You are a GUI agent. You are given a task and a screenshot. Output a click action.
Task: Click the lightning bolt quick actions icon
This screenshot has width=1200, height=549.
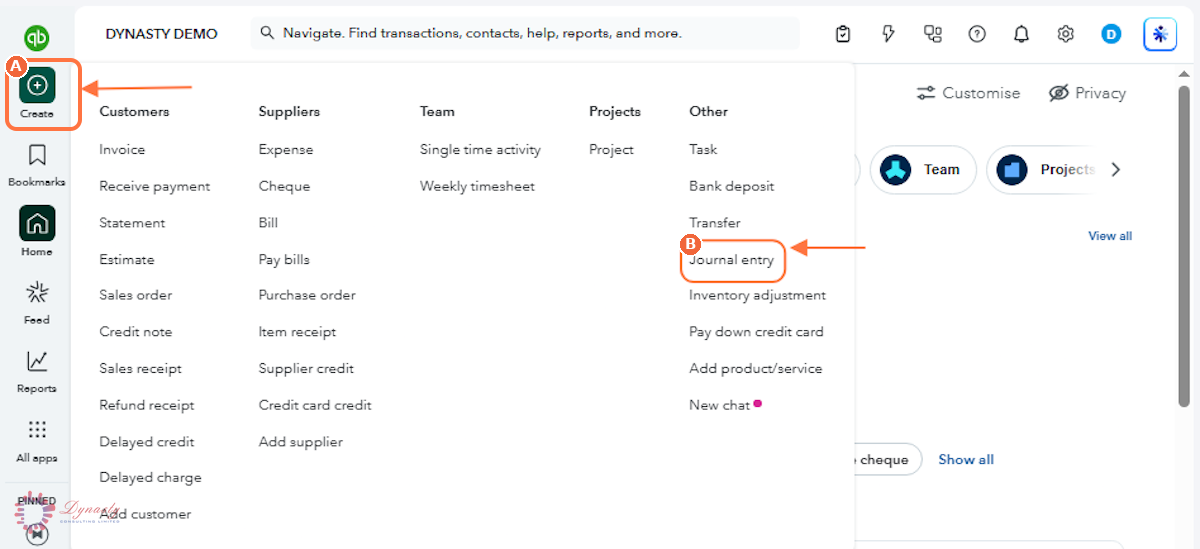point(888,34)
